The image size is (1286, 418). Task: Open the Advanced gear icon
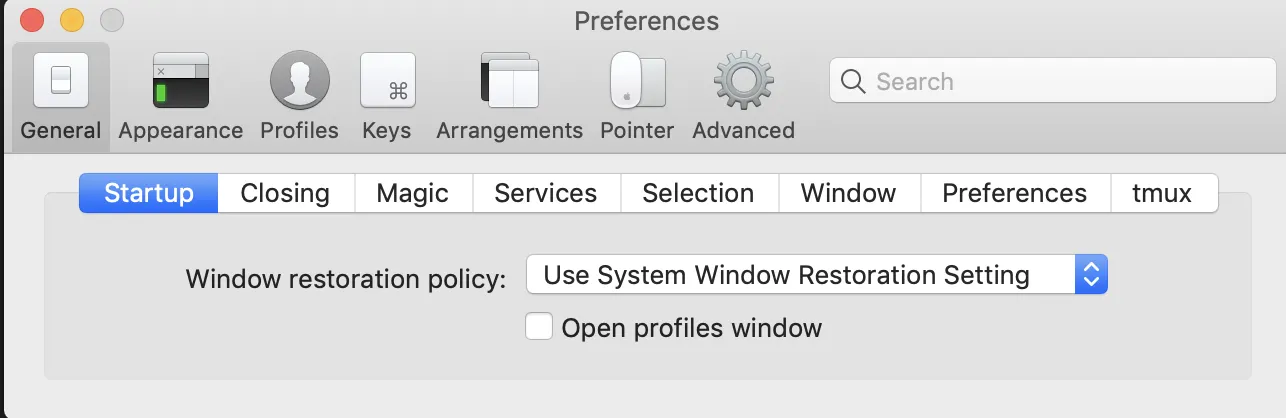coord(743,82)
